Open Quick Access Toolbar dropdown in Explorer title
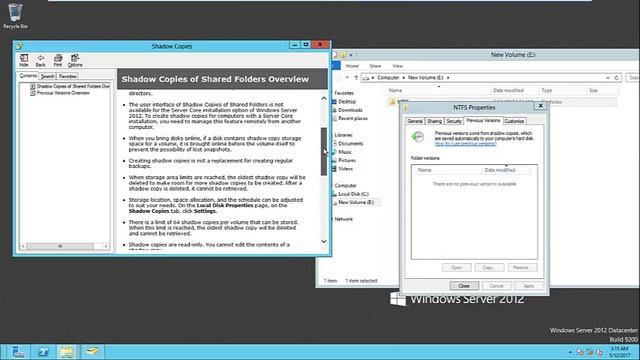The width and height of the screenshot is (640, 360). click(351, 55)
